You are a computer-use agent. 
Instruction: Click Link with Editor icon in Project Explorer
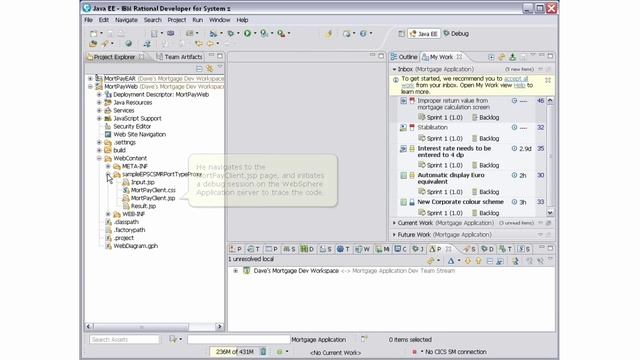click(x=210, y=68)
